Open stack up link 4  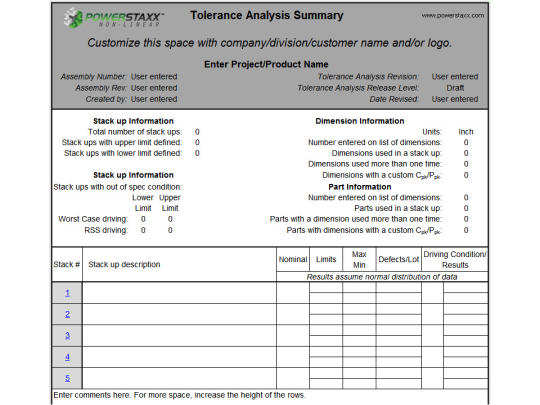[x=67, y=357]
